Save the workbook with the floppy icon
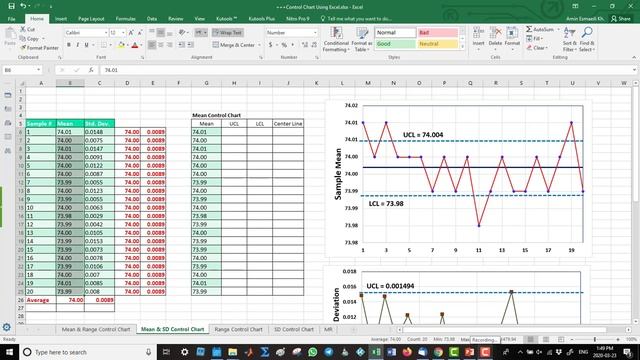This screenshot has height=360, width=640. (11, 6)
